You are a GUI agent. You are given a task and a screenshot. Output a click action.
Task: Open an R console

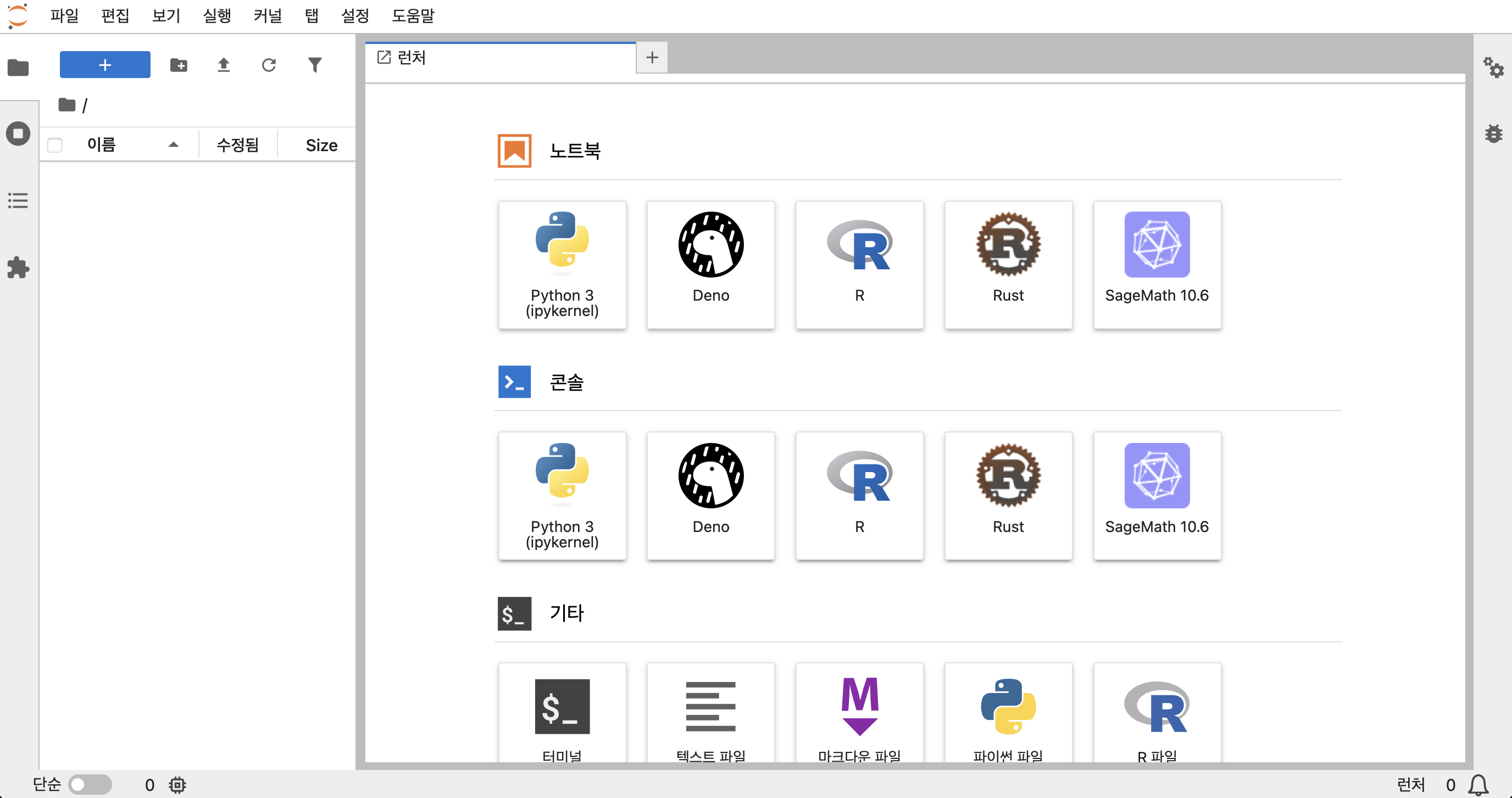click(x=859, y=496)
